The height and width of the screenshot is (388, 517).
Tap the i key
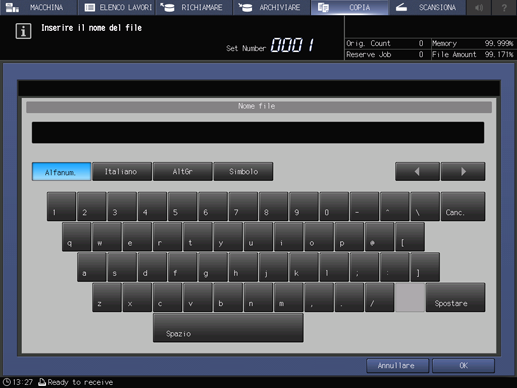[x=289, y=237]
